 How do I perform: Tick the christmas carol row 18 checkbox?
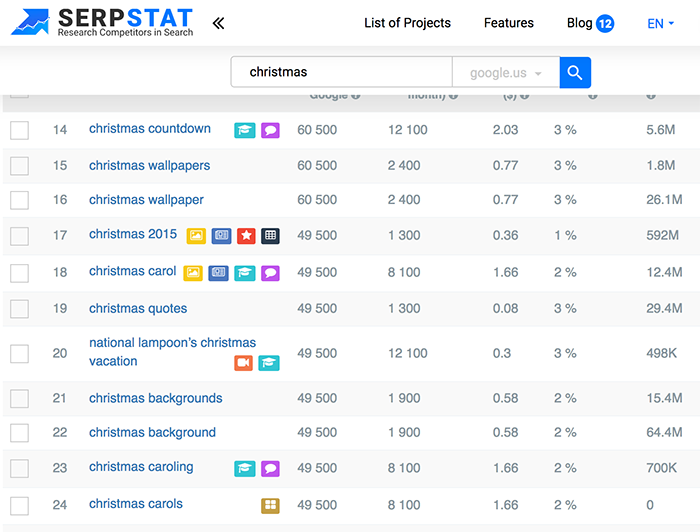(20, 273)
